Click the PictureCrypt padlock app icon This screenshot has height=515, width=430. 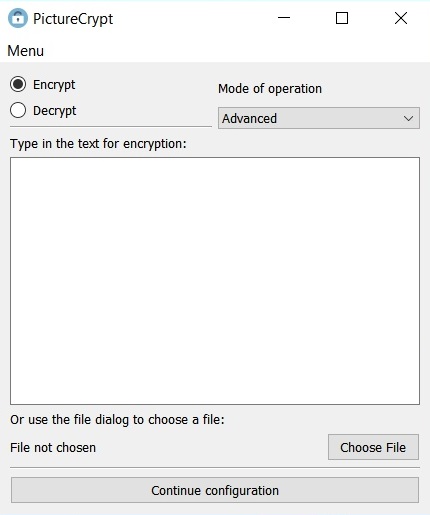coord(18,18)
